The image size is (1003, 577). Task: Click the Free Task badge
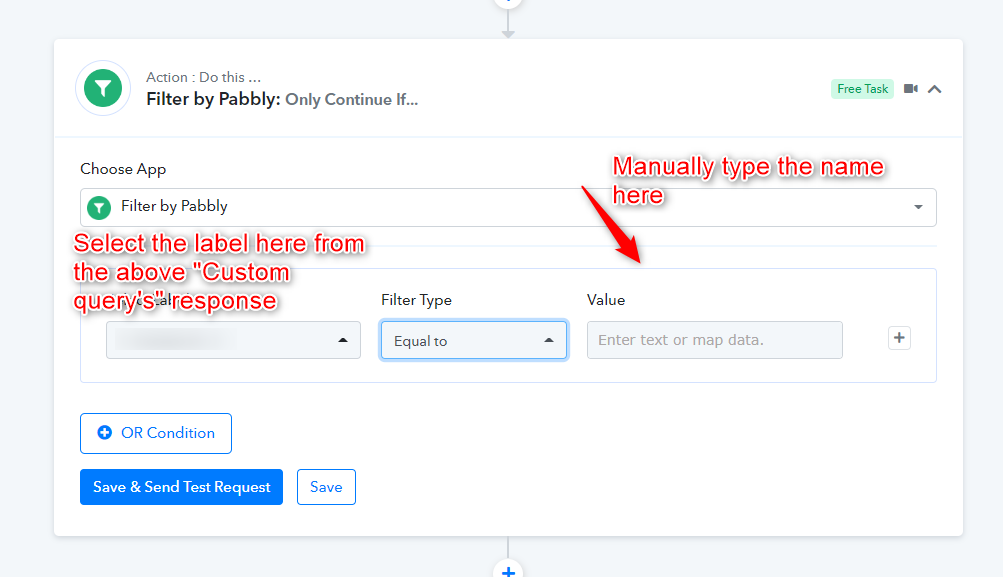pyautogui.click(x=862, y=89)
